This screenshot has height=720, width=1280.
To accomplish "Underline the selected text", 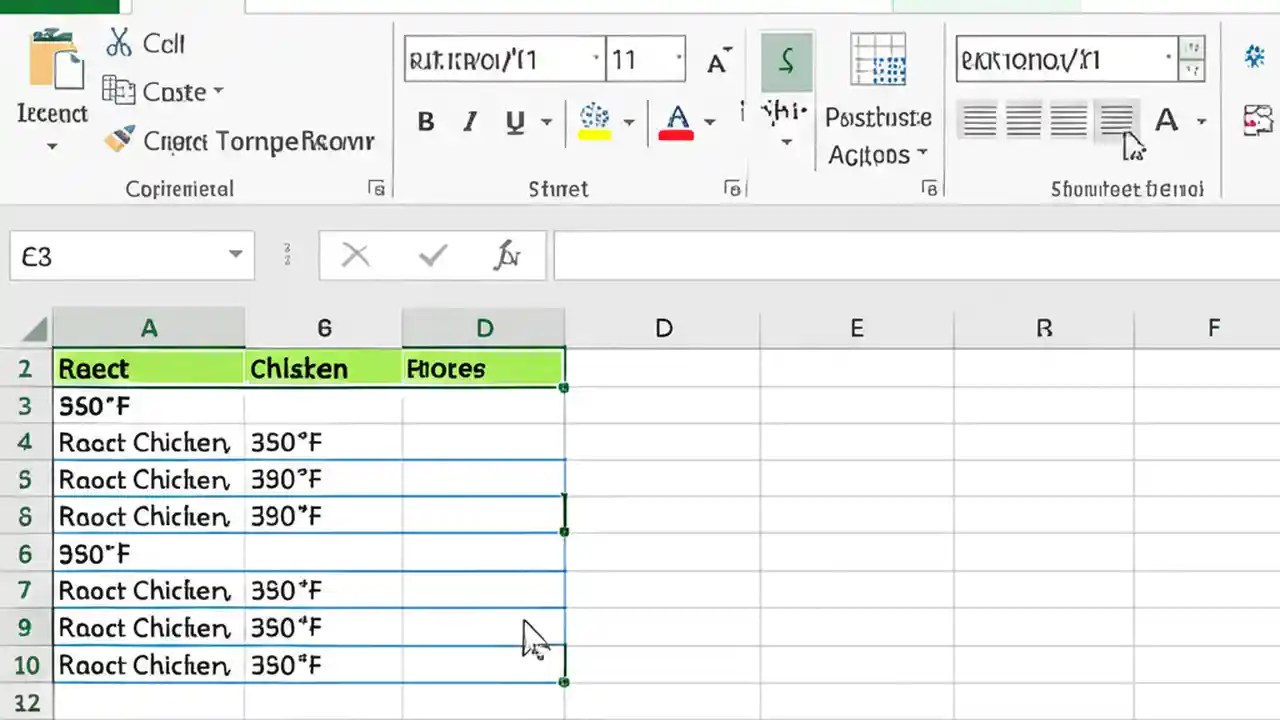I will tap(514, 122).
